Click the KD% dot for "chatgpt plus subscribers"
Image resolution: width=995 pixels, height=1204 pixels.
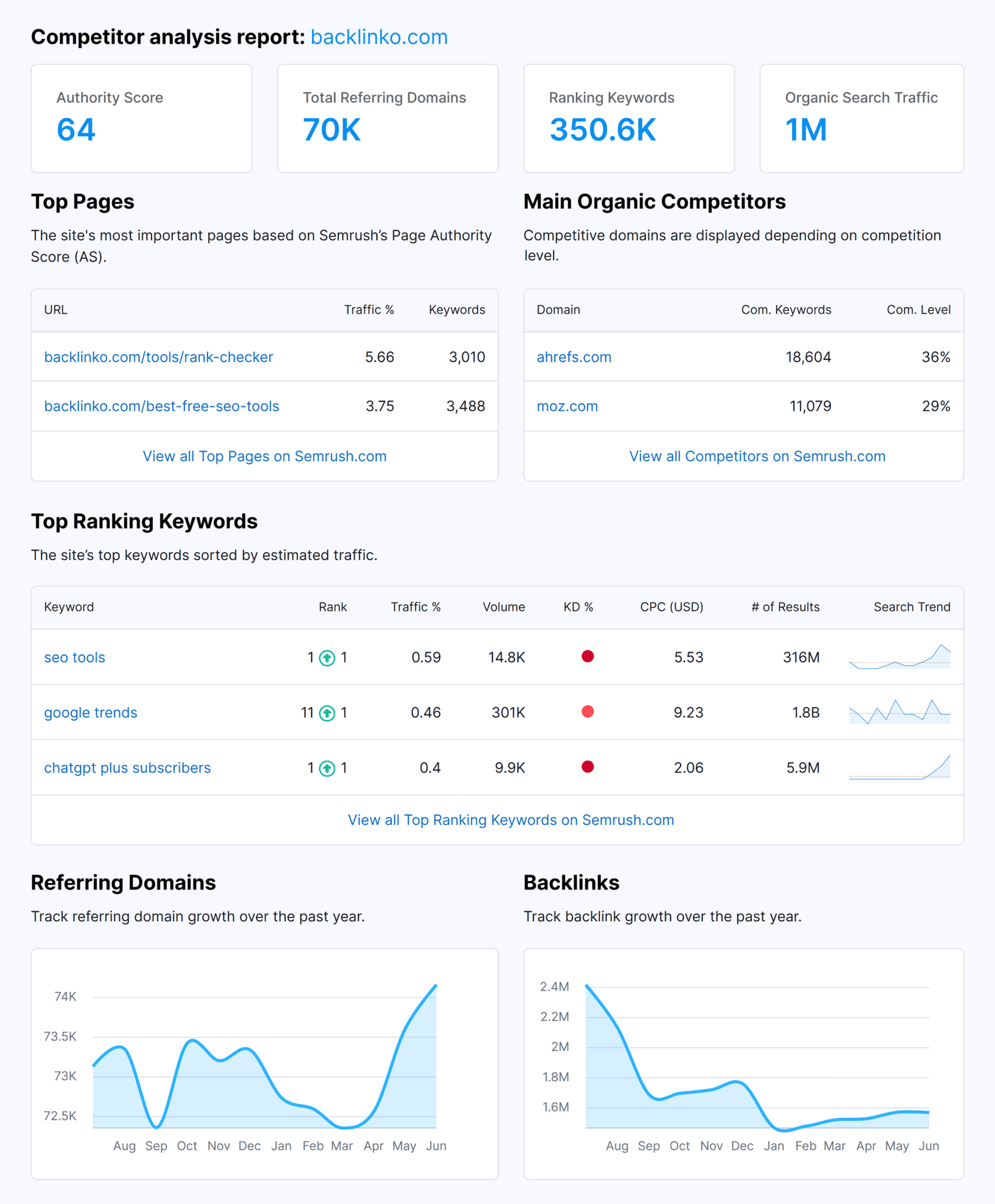pyautogui.click(x=588, y=767)
